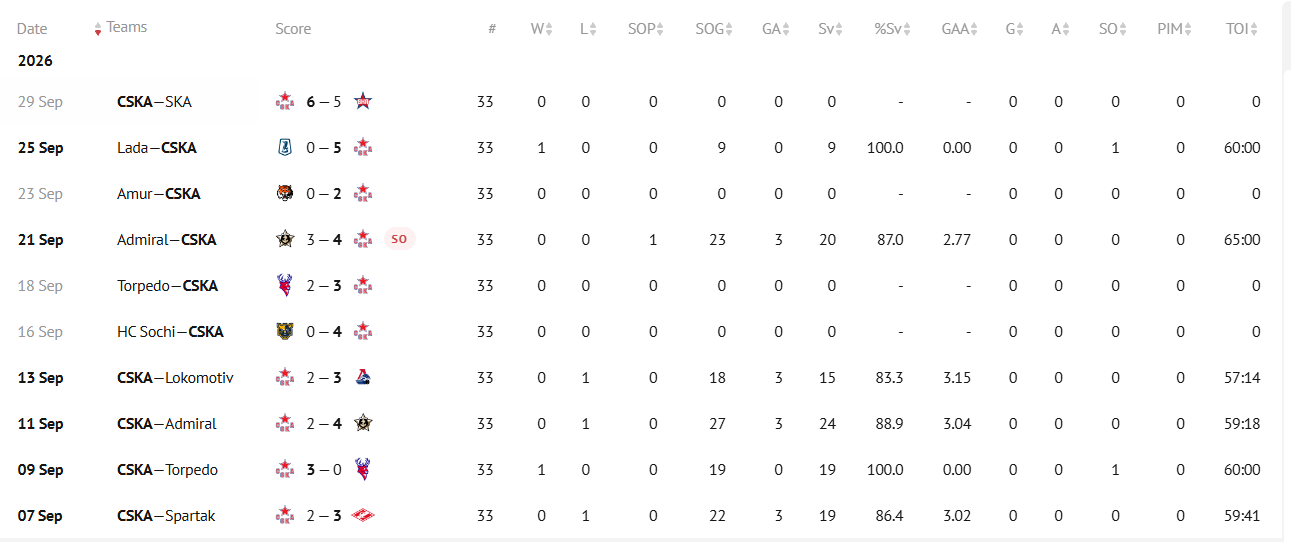Click the SO shootout badge for Admiral–CSKA
Screen dimensions: 1291x542
click(x=399, y=239)
